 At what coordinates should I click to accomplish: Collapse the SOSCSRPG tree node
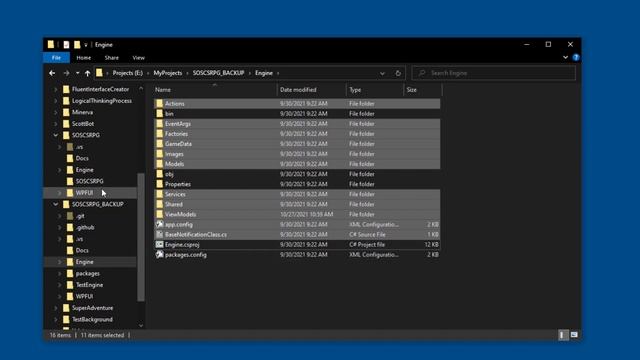[56, 135]
